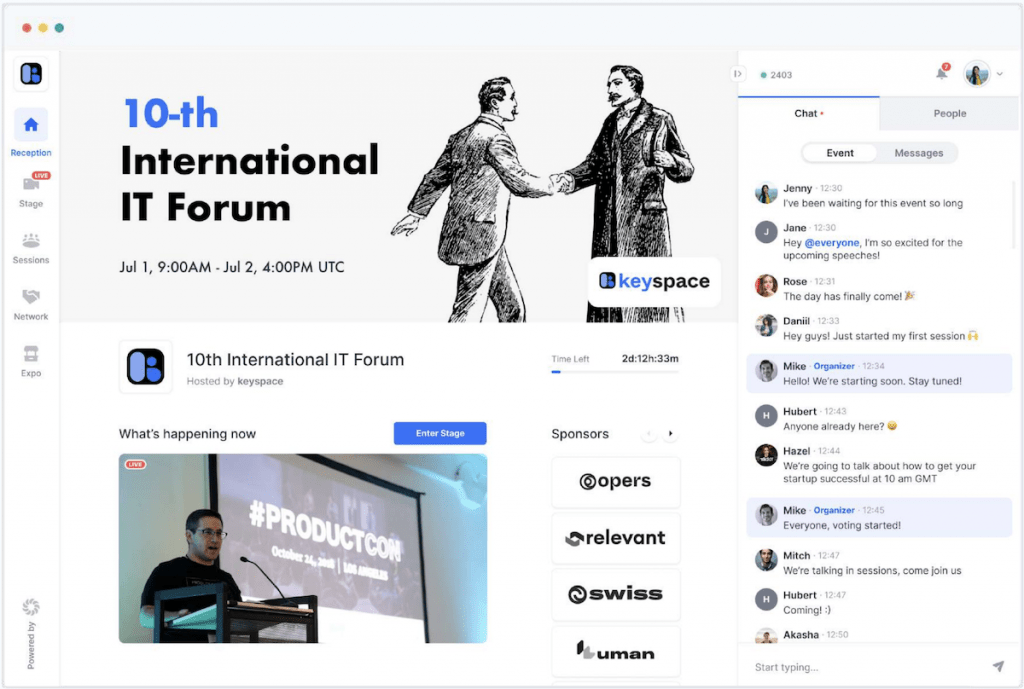1024x689 pixels.
Task: Open the Sessions icon in sidebar
Action: click(31, 241)
